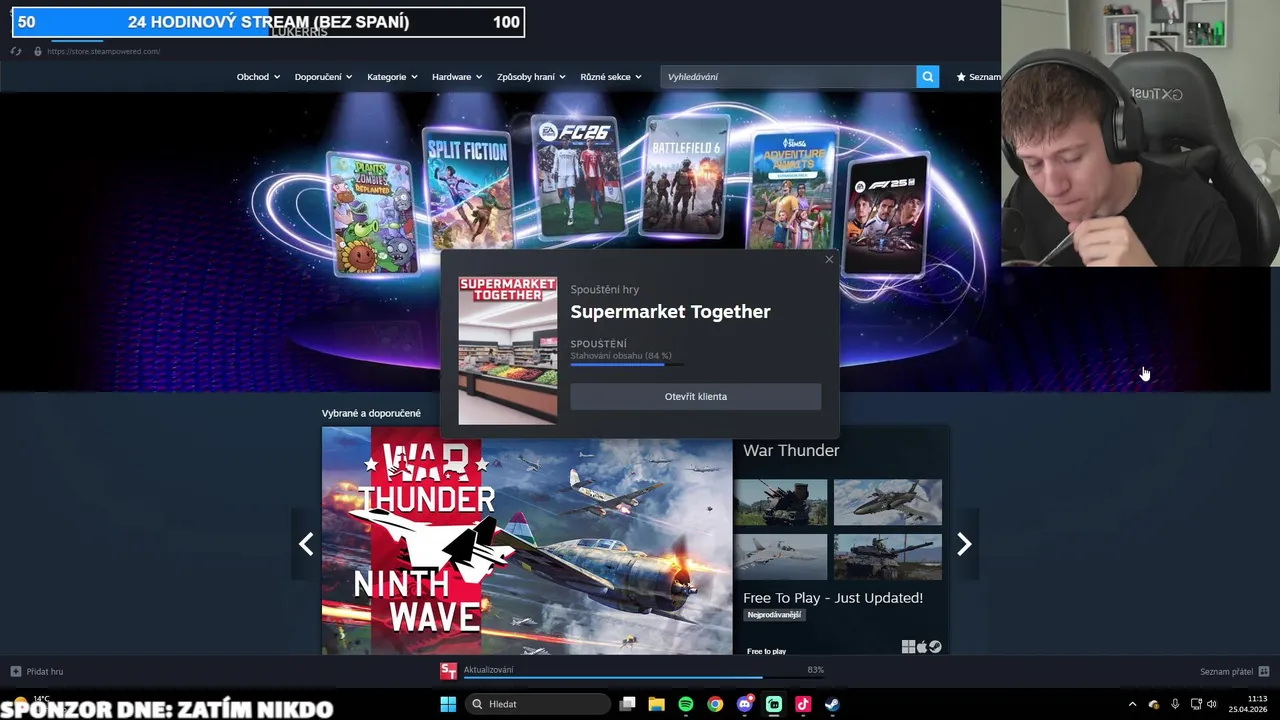View War Thunder tank screenshot thumbnail
The width and height of the screenshot is (1280, 720).
[781, 502]
